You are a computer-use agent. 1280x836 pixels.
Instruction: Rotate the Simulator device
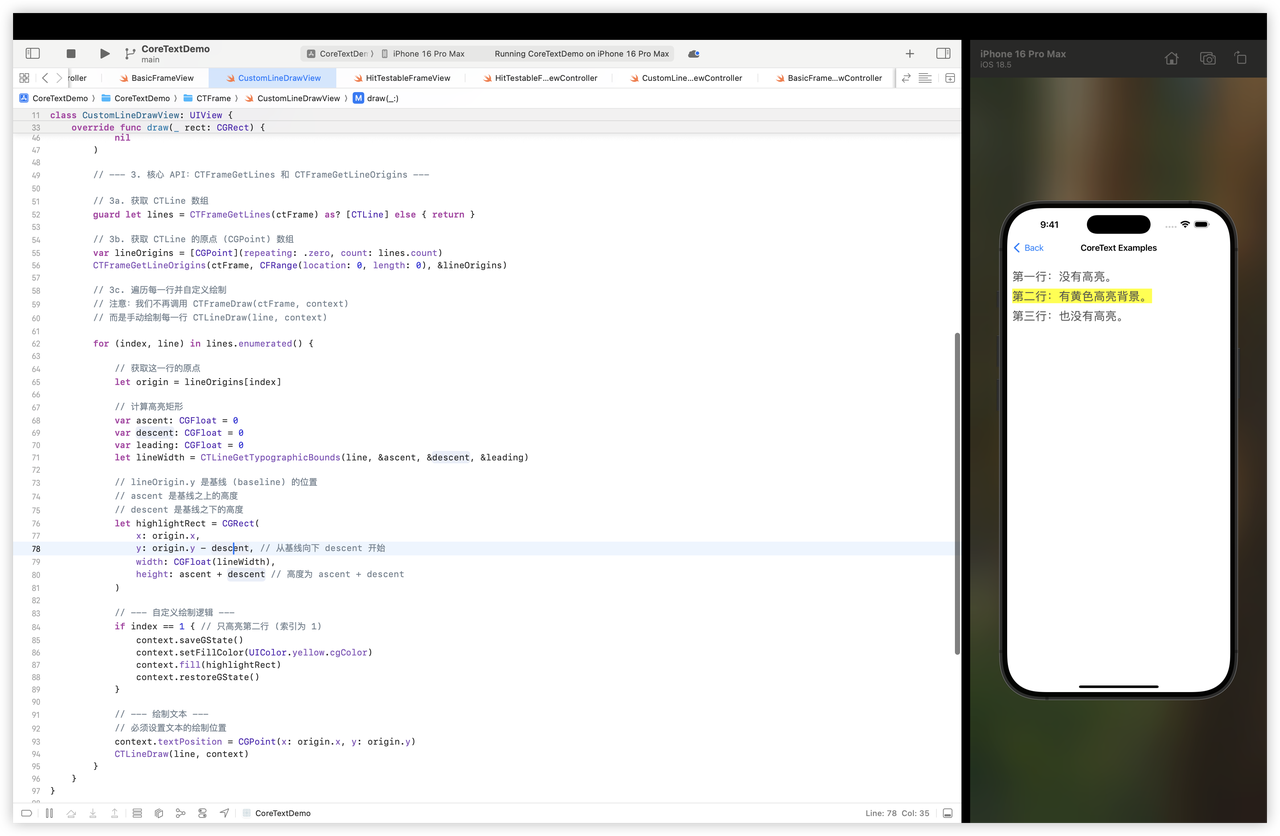point(1240,59)
